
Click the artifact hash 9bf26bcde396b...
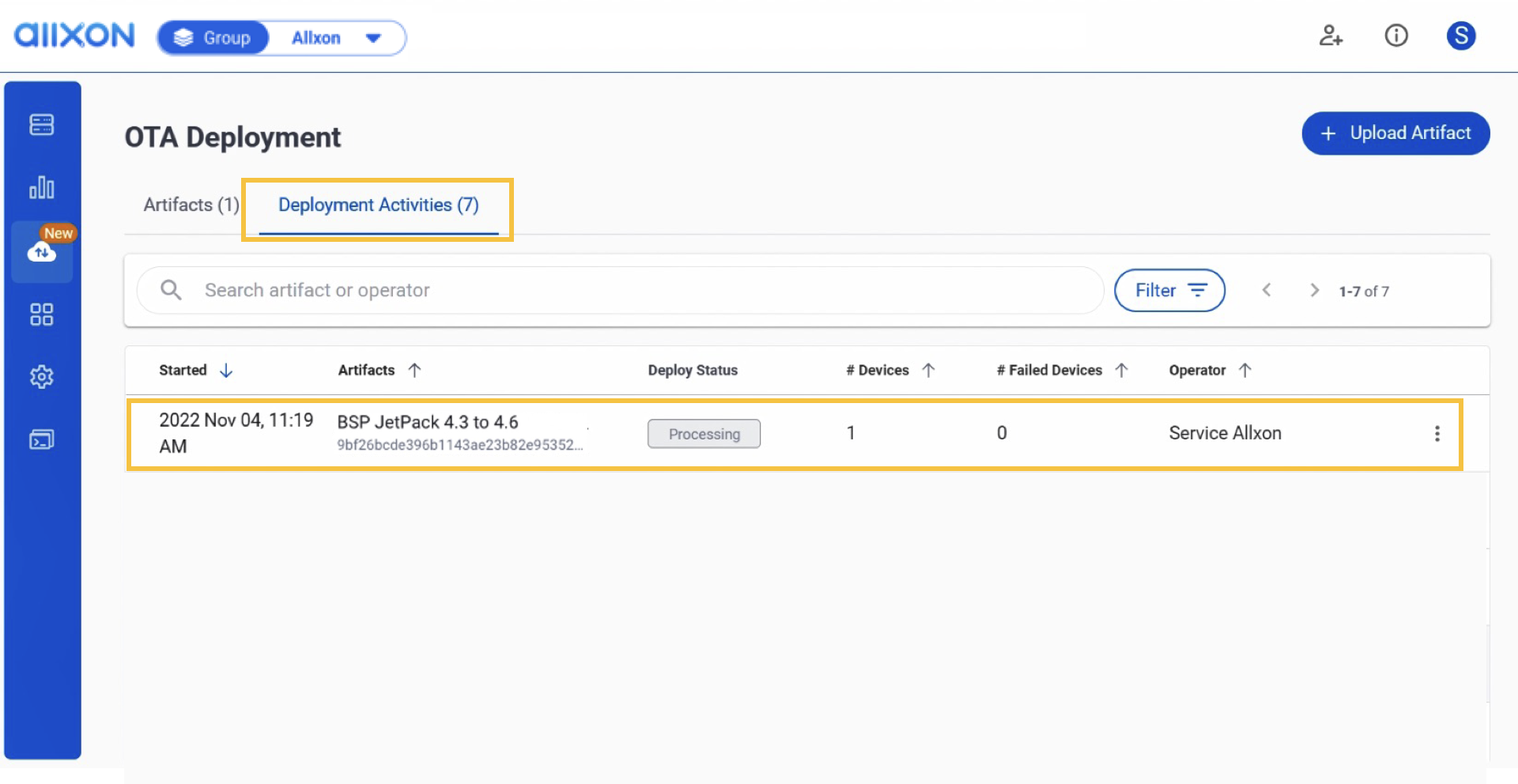click(460, 445)
